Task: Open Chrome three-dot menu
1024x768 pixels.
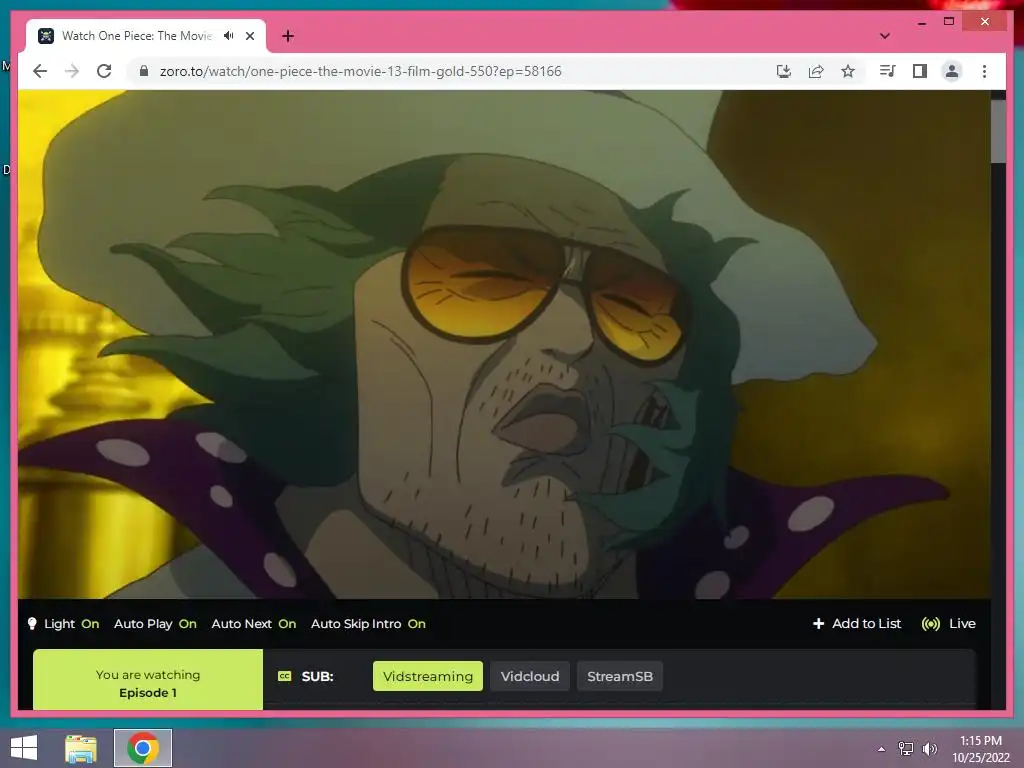Action: click(x=984, y=71)
